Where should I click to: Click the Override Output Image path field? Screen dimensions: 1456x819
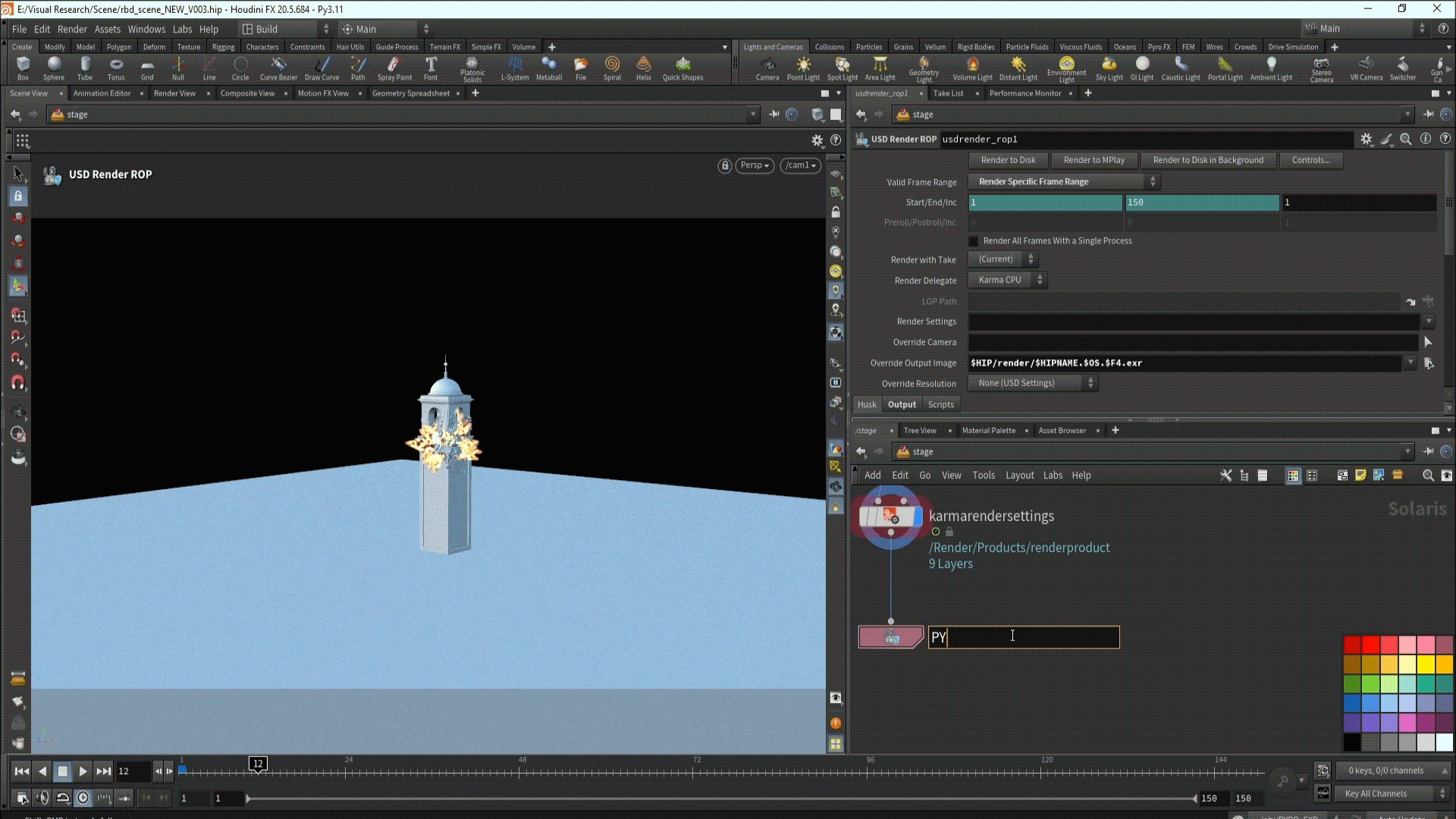(1183, 363)
